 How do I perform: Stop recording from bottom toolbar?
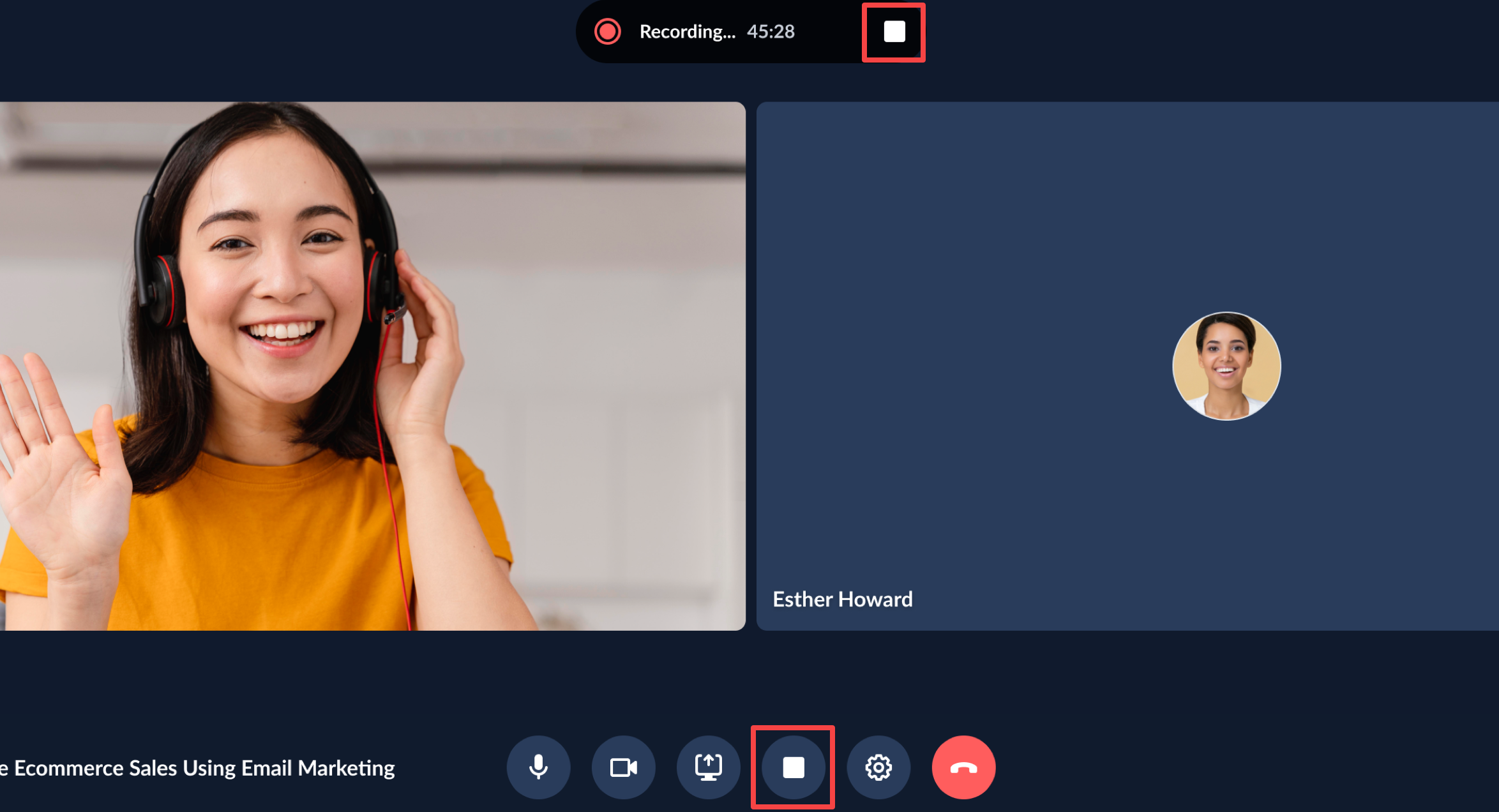click(793, 767)
